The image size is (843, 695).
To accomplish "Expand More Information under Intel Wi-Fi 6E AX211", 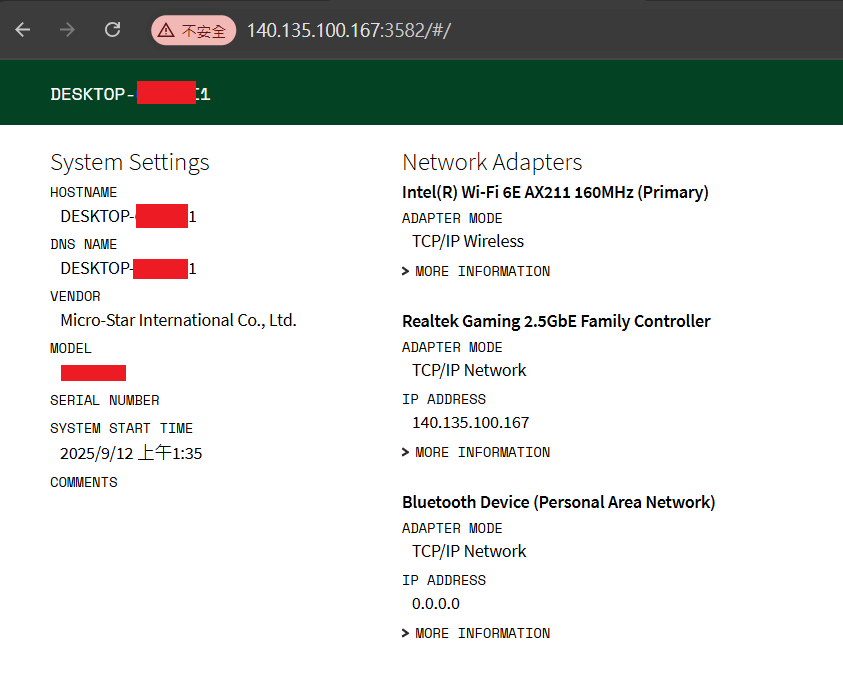I will [476, 271].
